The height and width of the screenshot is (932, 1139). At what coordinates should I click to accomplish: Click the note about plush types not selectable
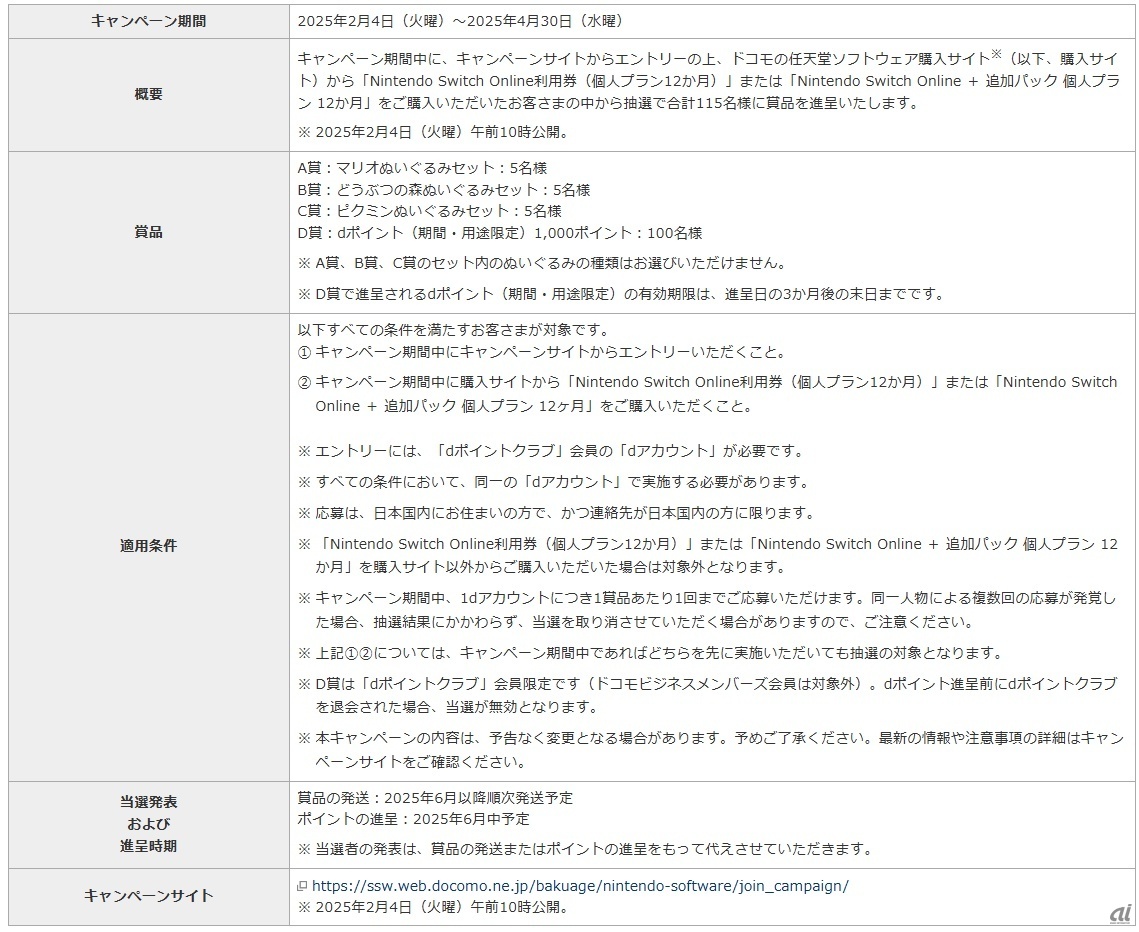pos(542,263)
